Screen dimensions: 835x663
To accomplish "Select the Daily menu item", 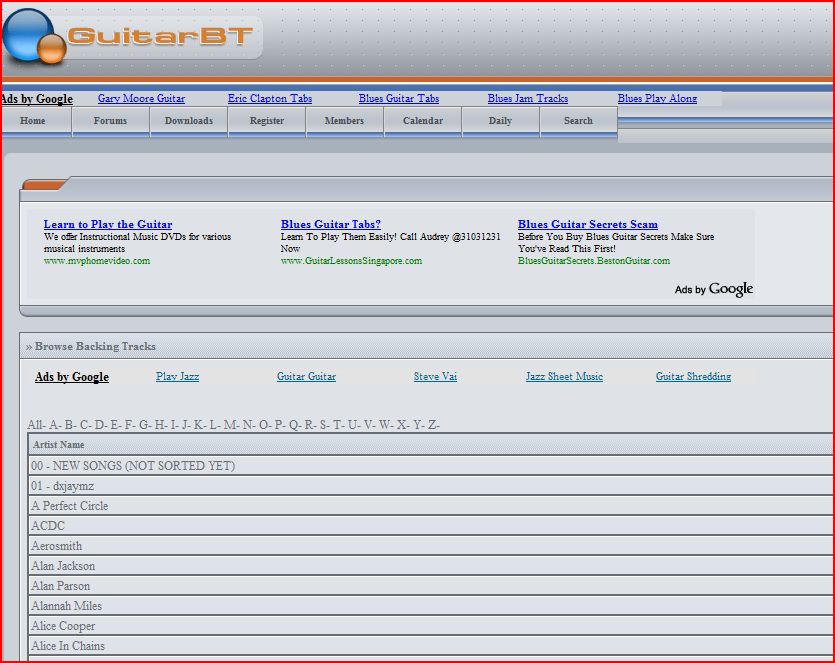I will 501,121.
